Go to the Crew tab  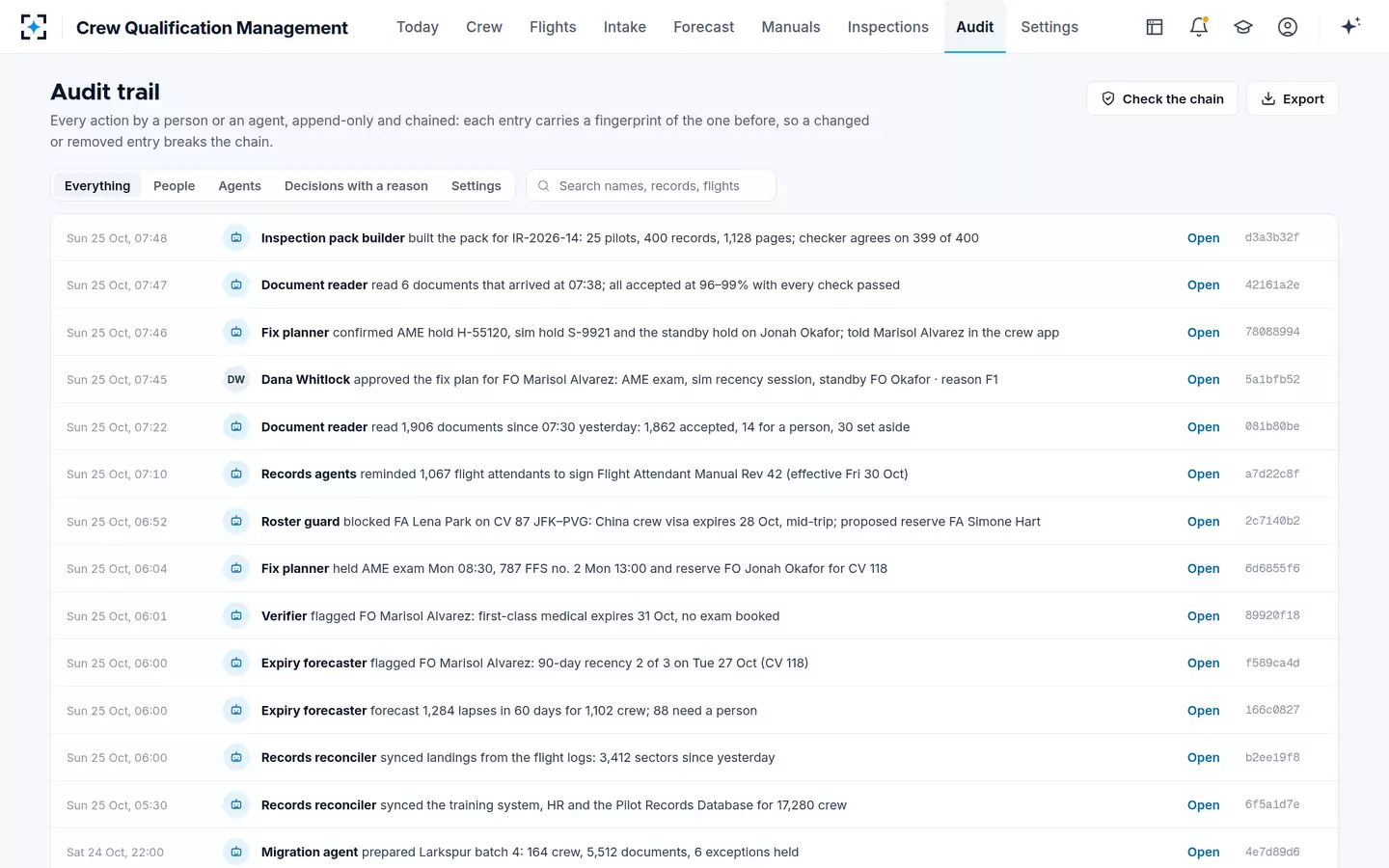pos(484,27)
